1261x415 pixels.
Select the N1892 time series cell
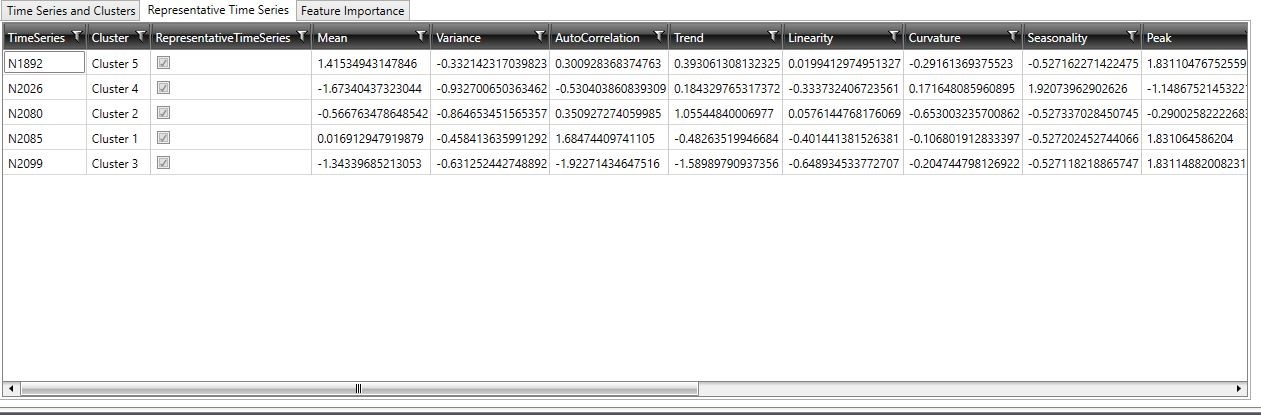click(44, 63)
